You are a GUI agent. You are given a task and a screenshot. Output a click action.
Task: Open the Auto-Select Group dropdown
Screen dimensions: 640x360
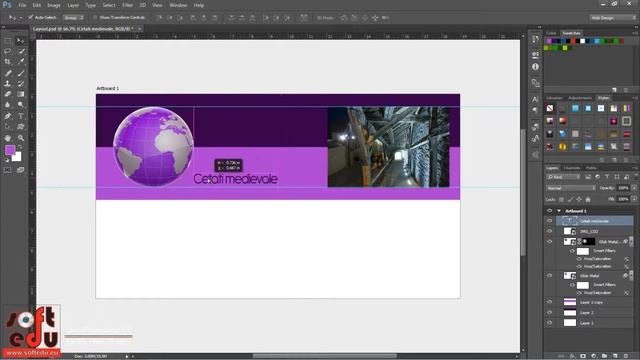tap(73, 18)
